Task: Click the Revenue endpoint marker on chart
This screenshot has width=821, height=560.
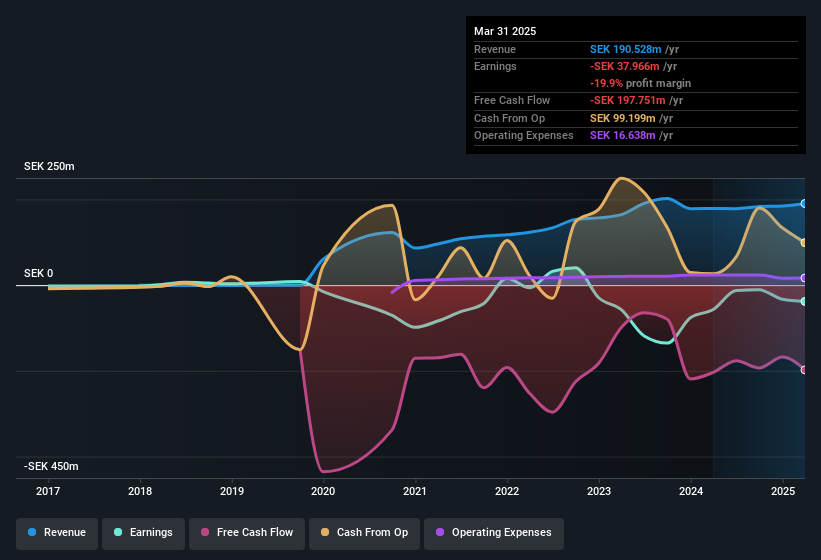Action: tap(804, 204)
